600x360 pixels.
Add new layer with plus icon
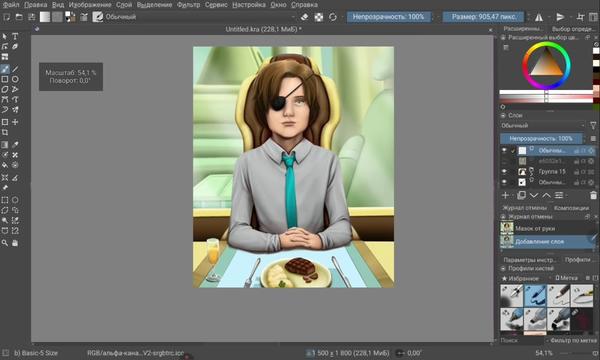point(505,195)
